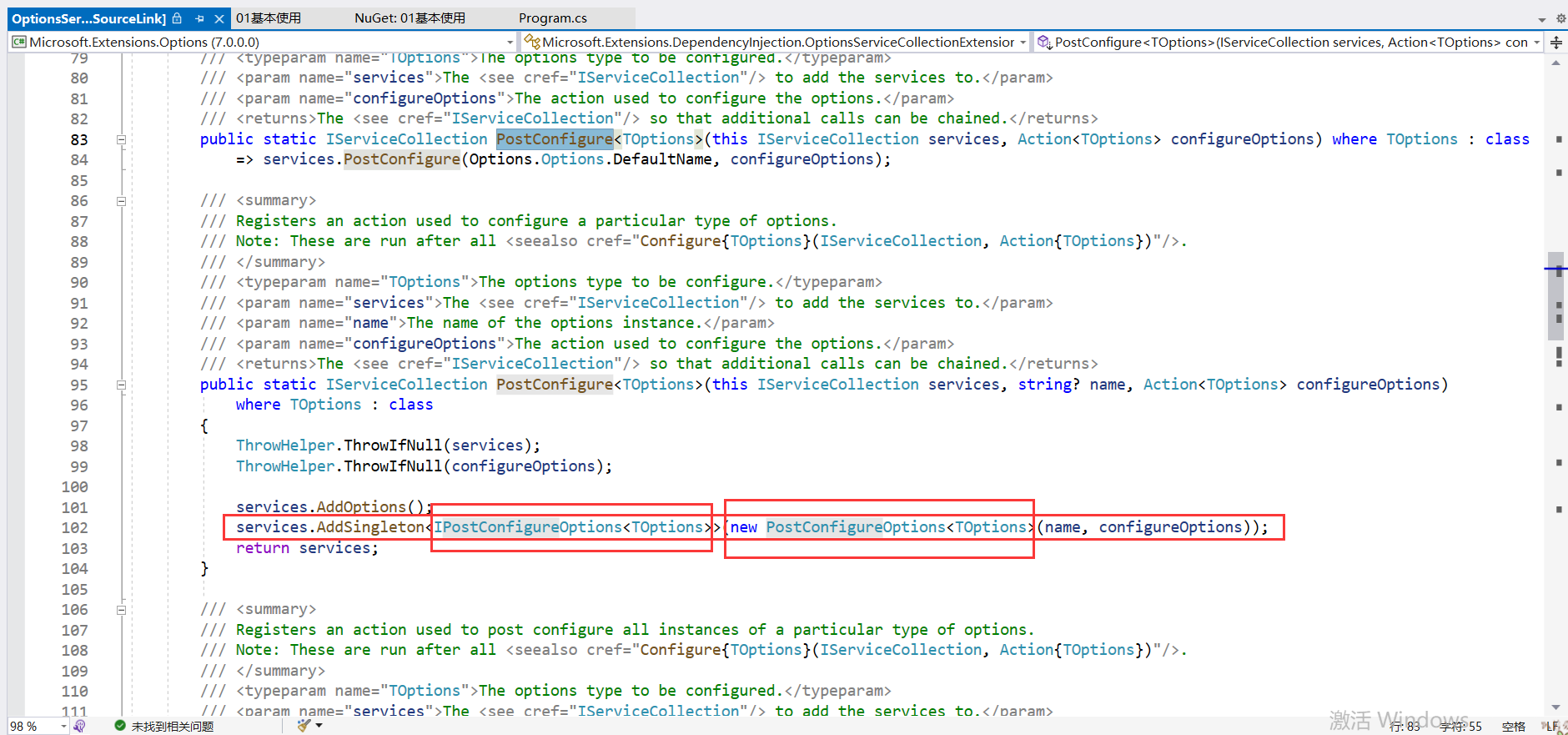Click PostConfigure method name on line 95

555,385
